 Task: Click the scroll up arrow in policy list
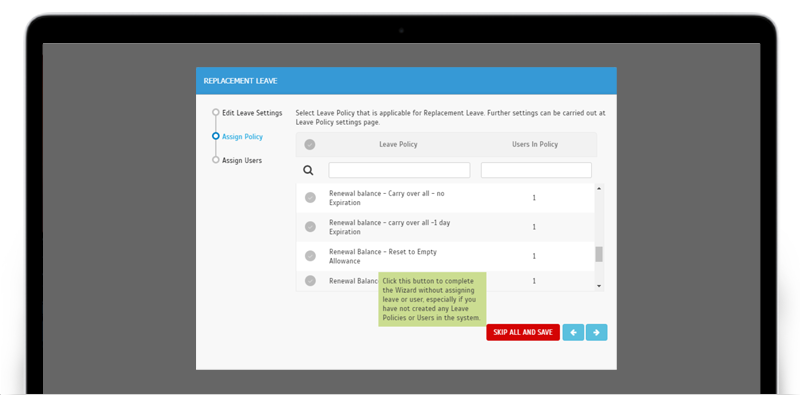pyautogui.click(x=599, y=188)
